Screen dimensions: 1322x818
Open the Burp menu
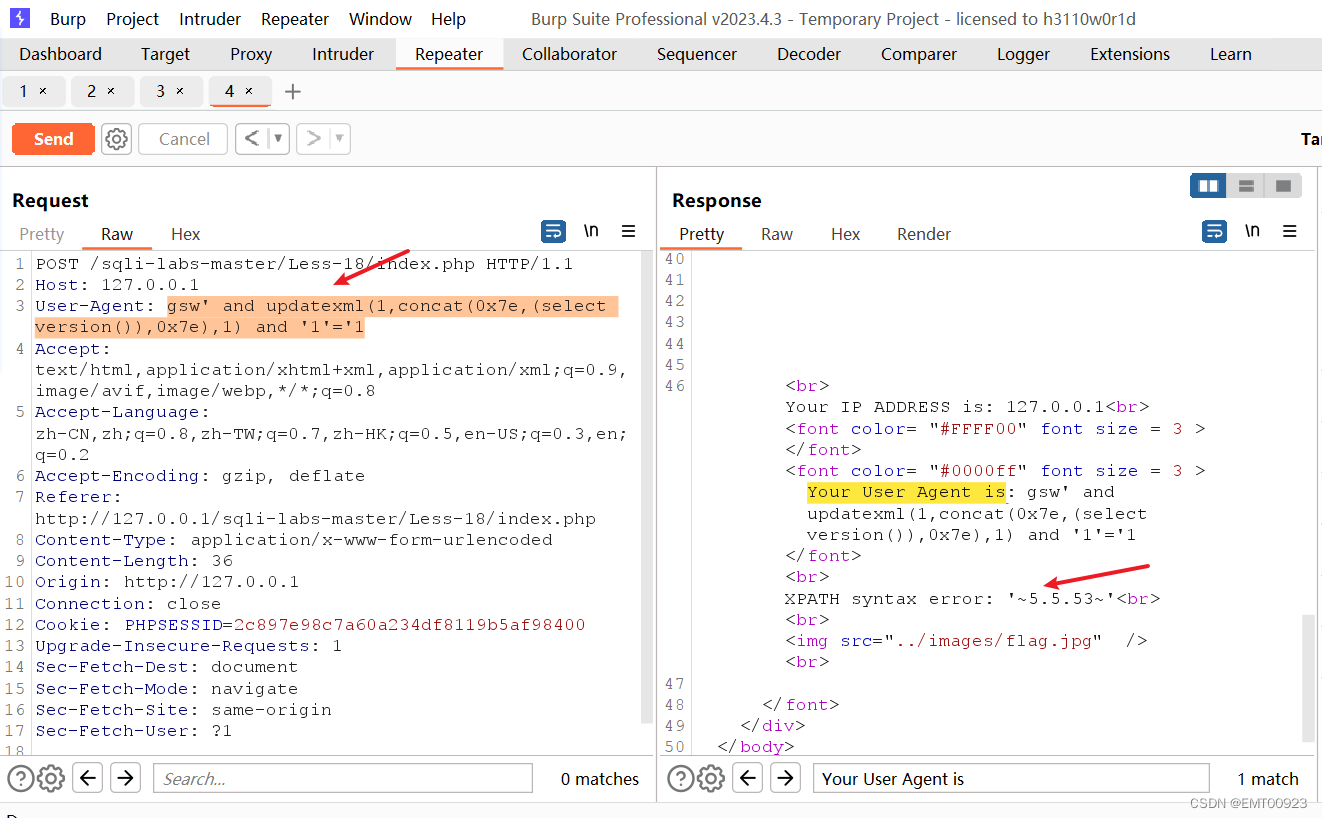68,19
